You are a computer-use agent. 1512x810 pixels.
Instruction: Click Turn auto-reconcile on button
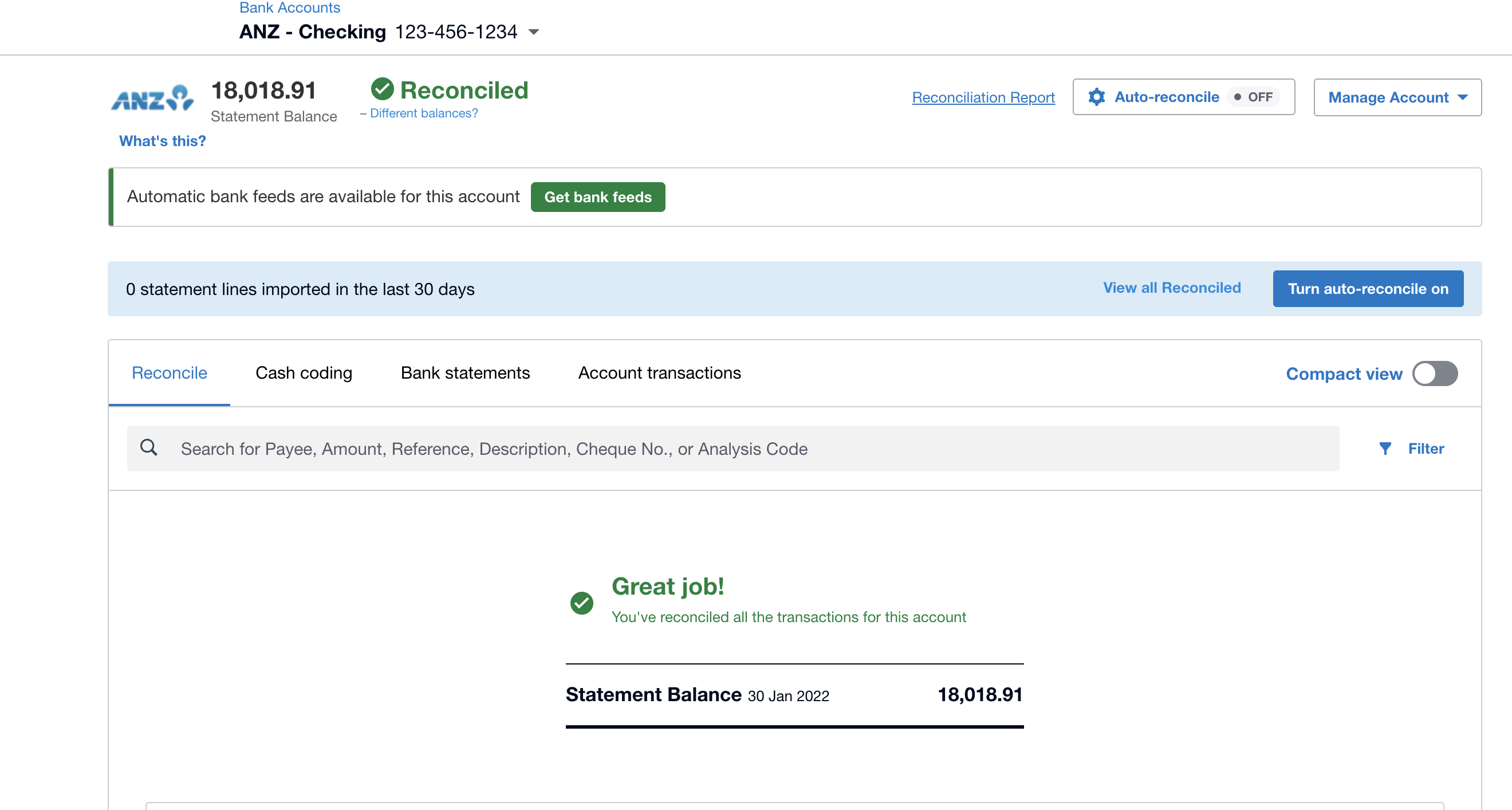pyautogui.click(x=1368, y=288)
